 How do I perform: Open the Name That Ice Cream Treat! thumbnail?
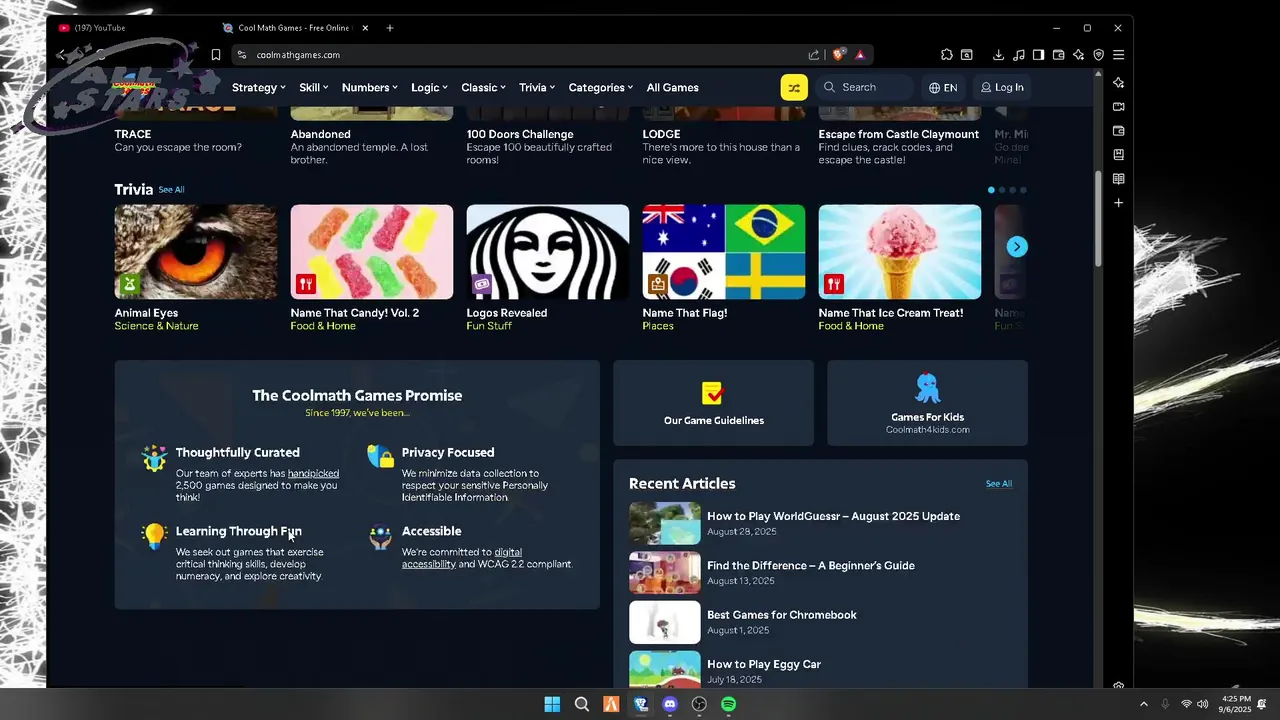pos(900,252)
